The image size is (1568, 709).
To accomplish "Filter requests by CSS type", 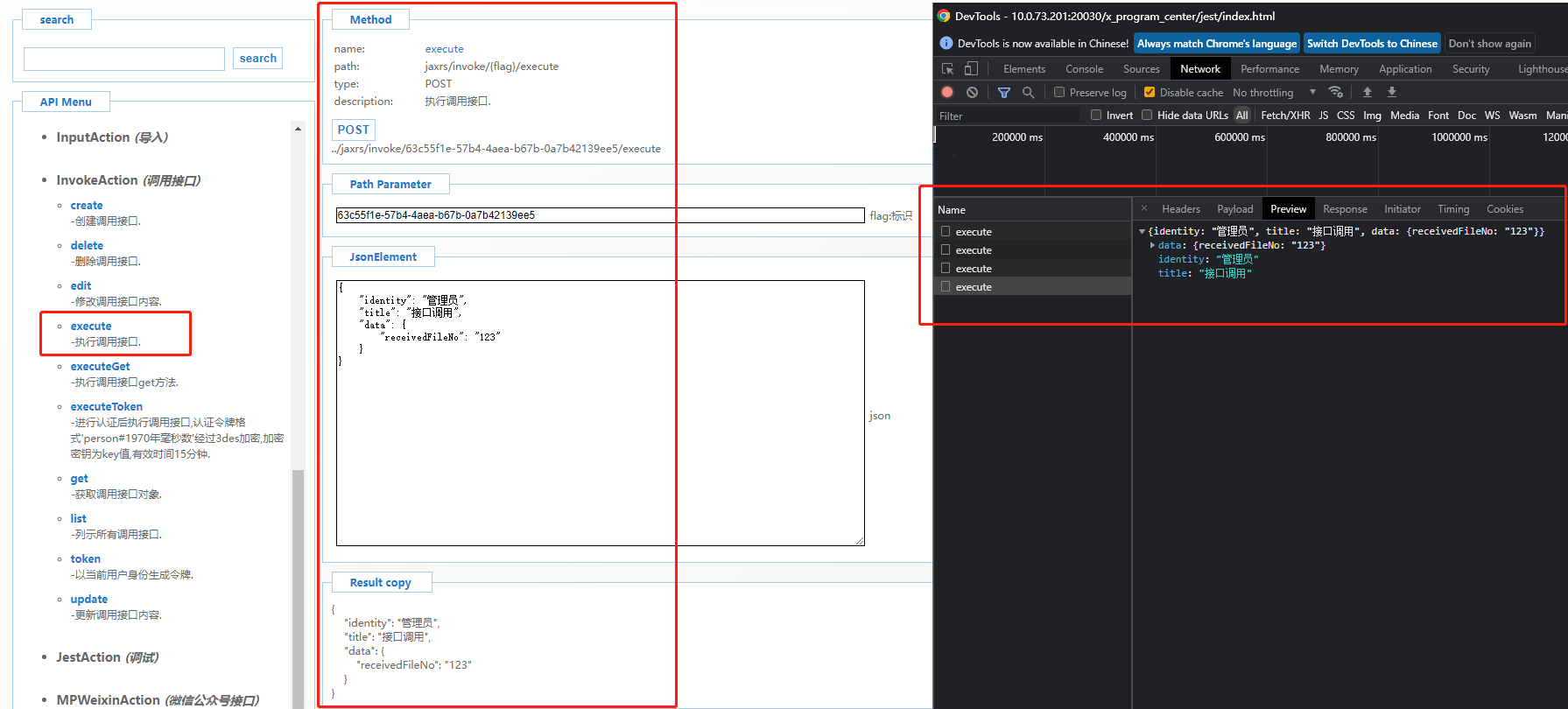I will pos(1346,116).
